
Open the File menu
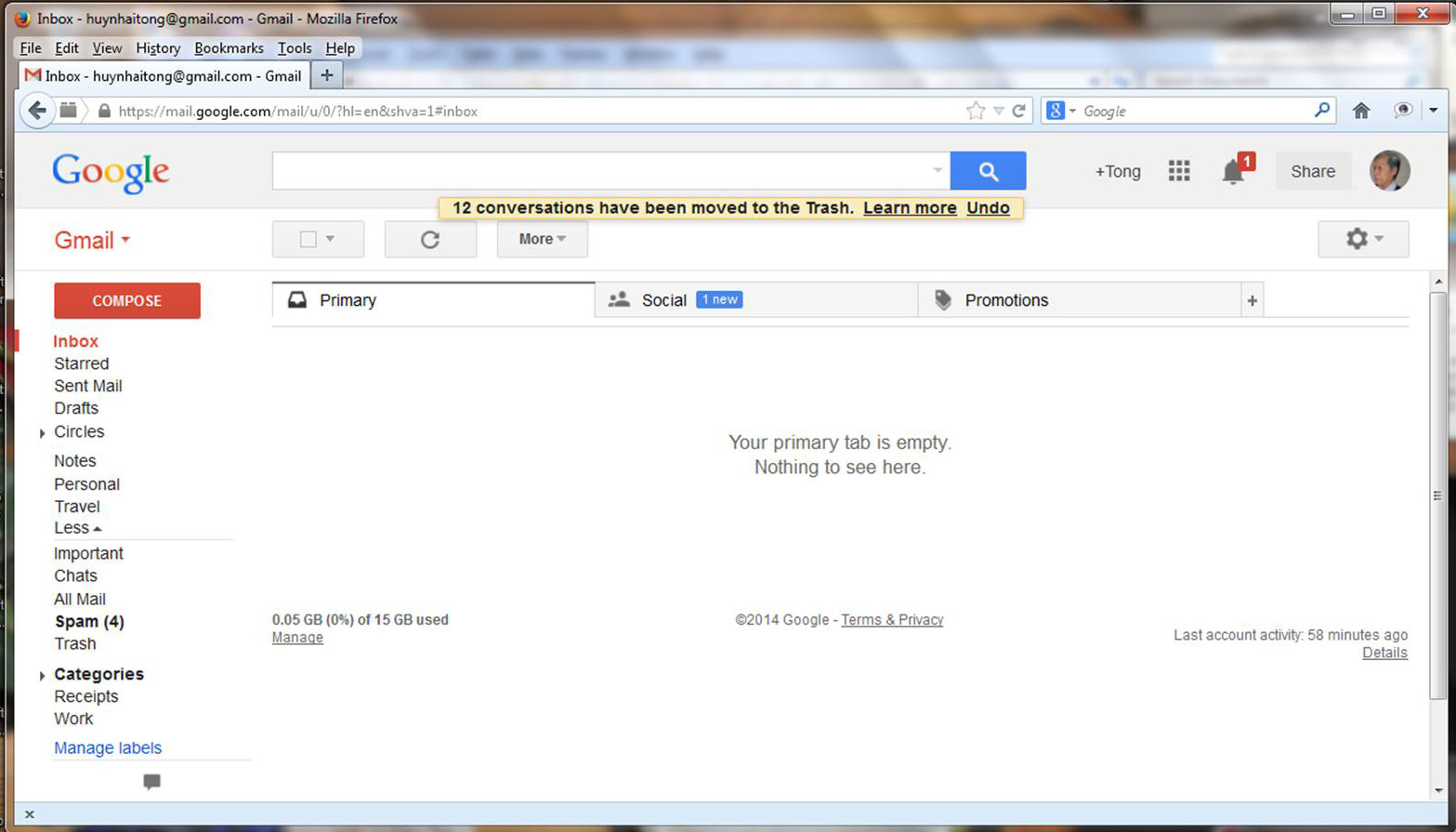click(x=31, y=48)
